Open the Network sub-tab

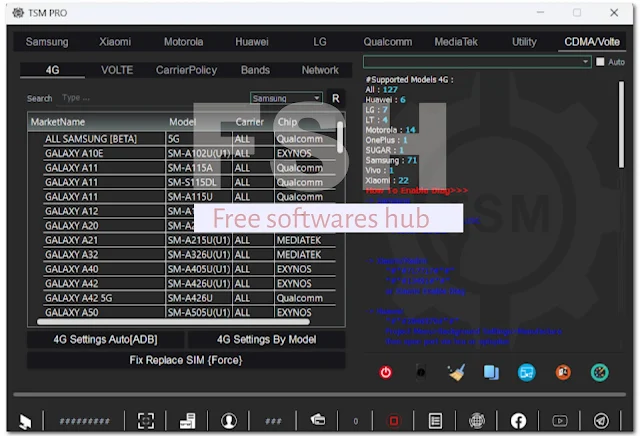click(320, 70)
